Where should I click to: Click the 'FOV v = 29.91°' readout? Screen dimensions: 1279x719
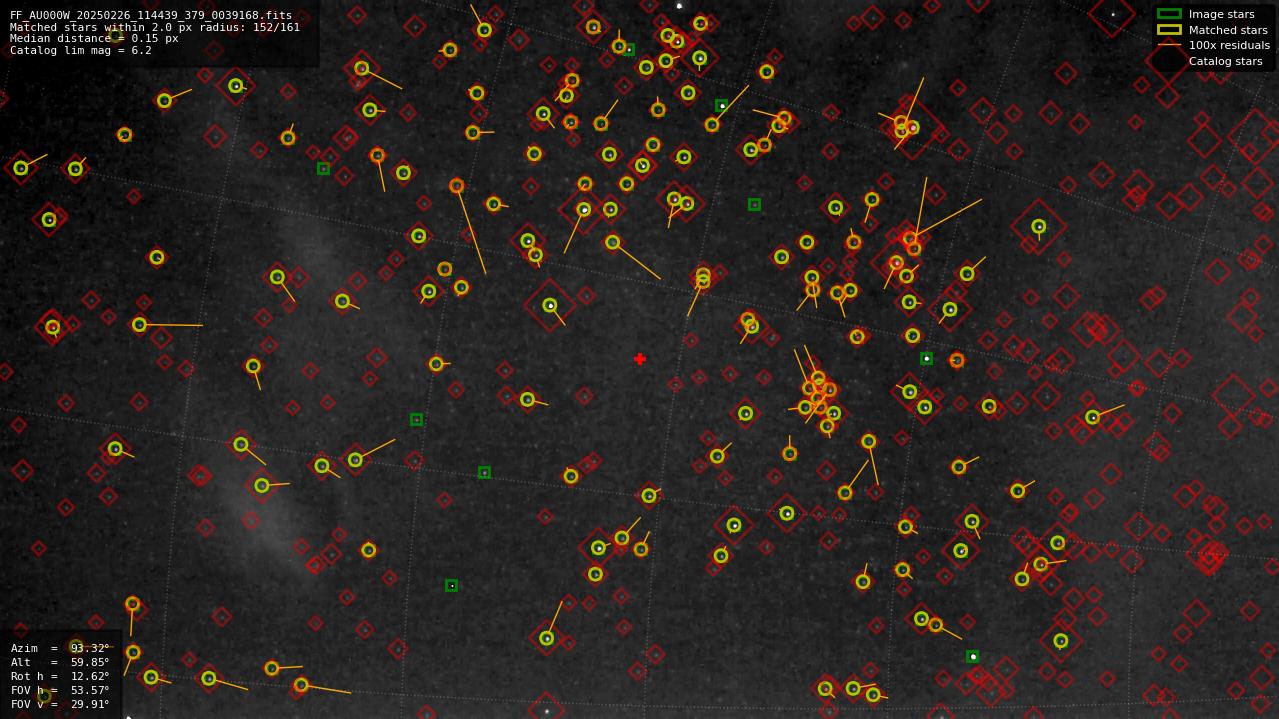(x=60, y=704)
